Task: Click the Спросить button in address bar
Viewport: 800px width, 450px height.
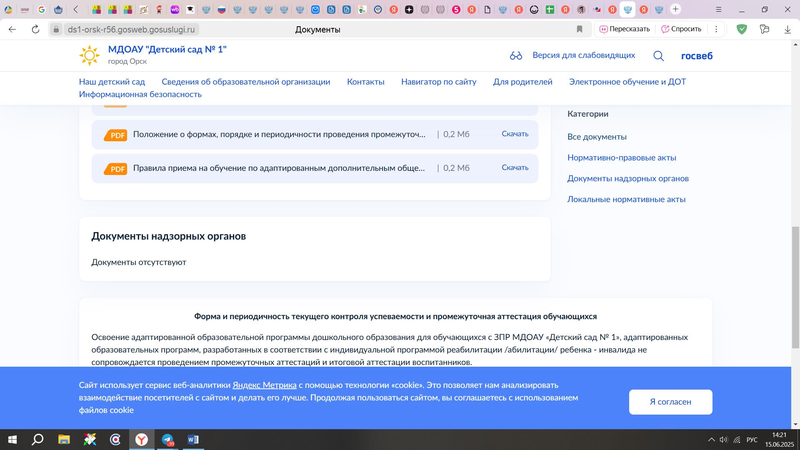Action: 682,30
